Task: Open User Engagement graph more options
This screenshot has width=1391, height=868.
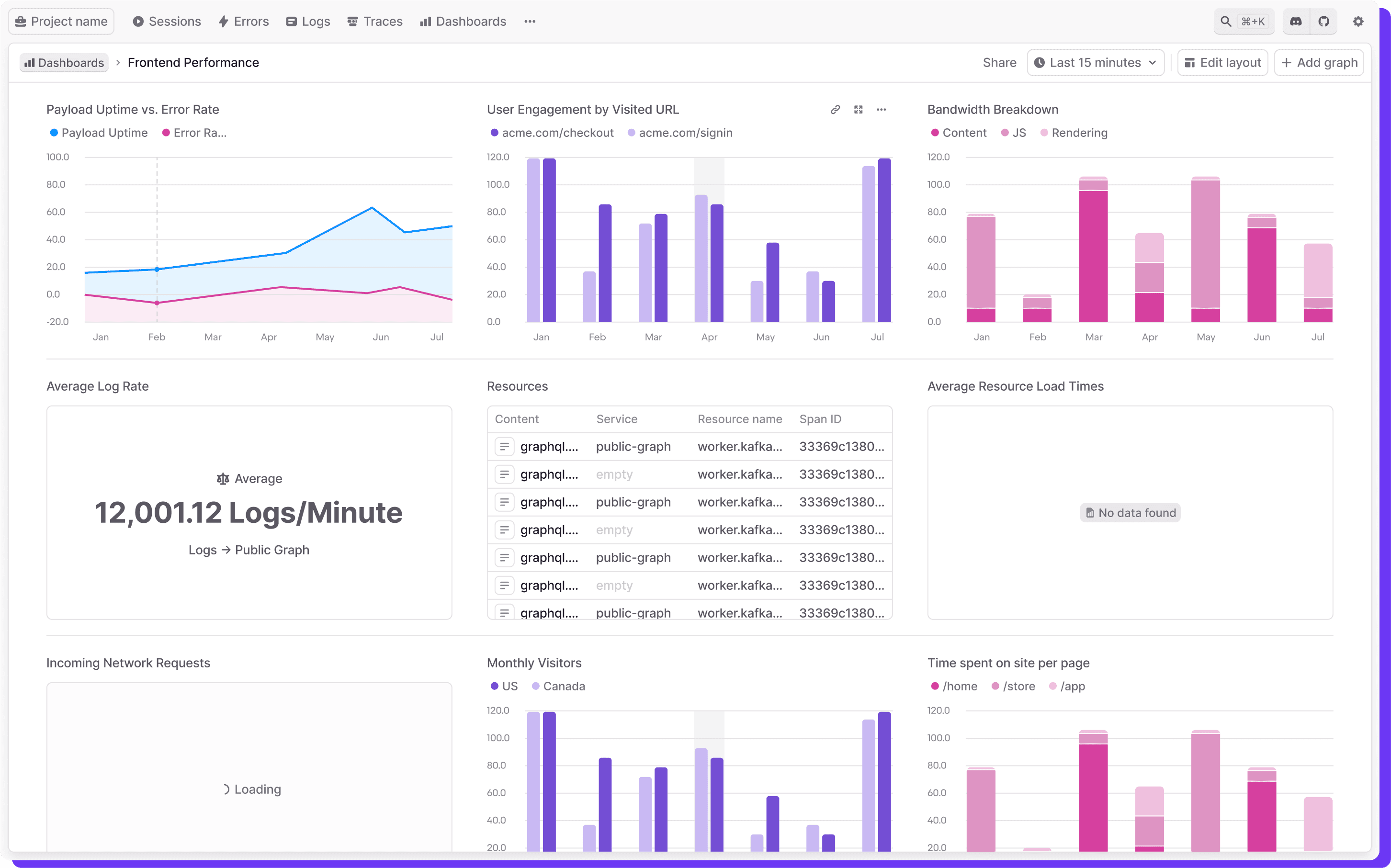Action: click(881, 109)
